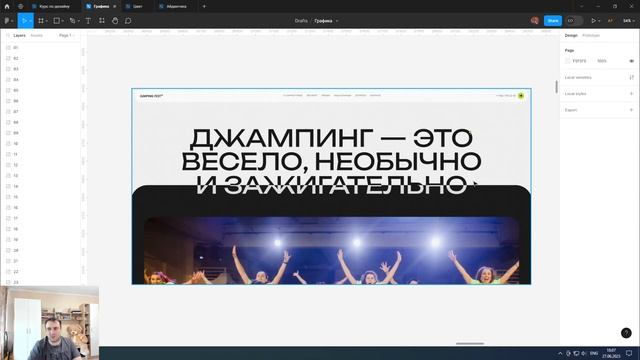The height and width of the screenshot is (360, 640).
Task: Switch to the Цвет tab
Action: pos(138,7)
